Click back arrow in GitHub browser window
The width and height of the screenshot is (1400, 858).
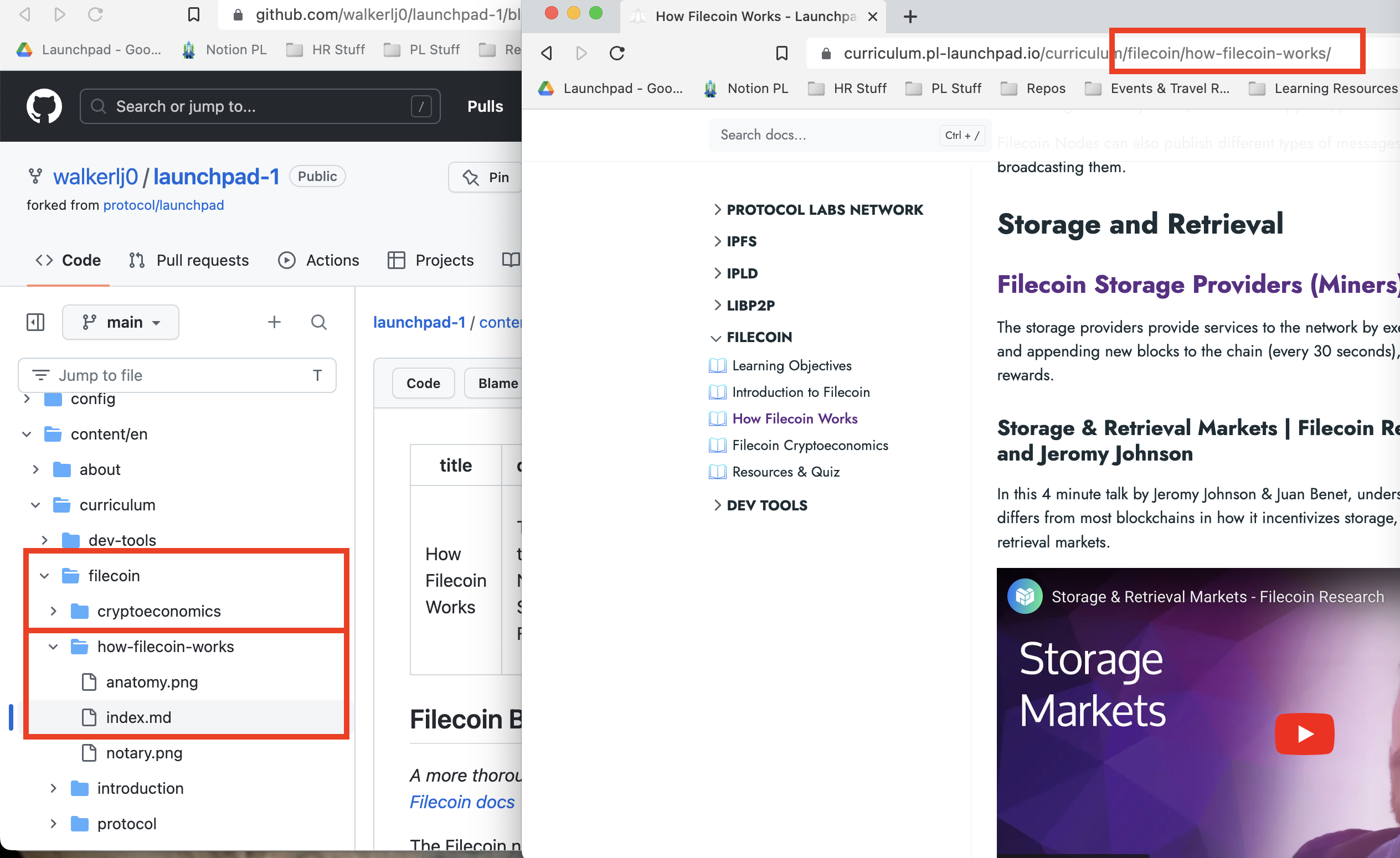click(x=24, y=14)
